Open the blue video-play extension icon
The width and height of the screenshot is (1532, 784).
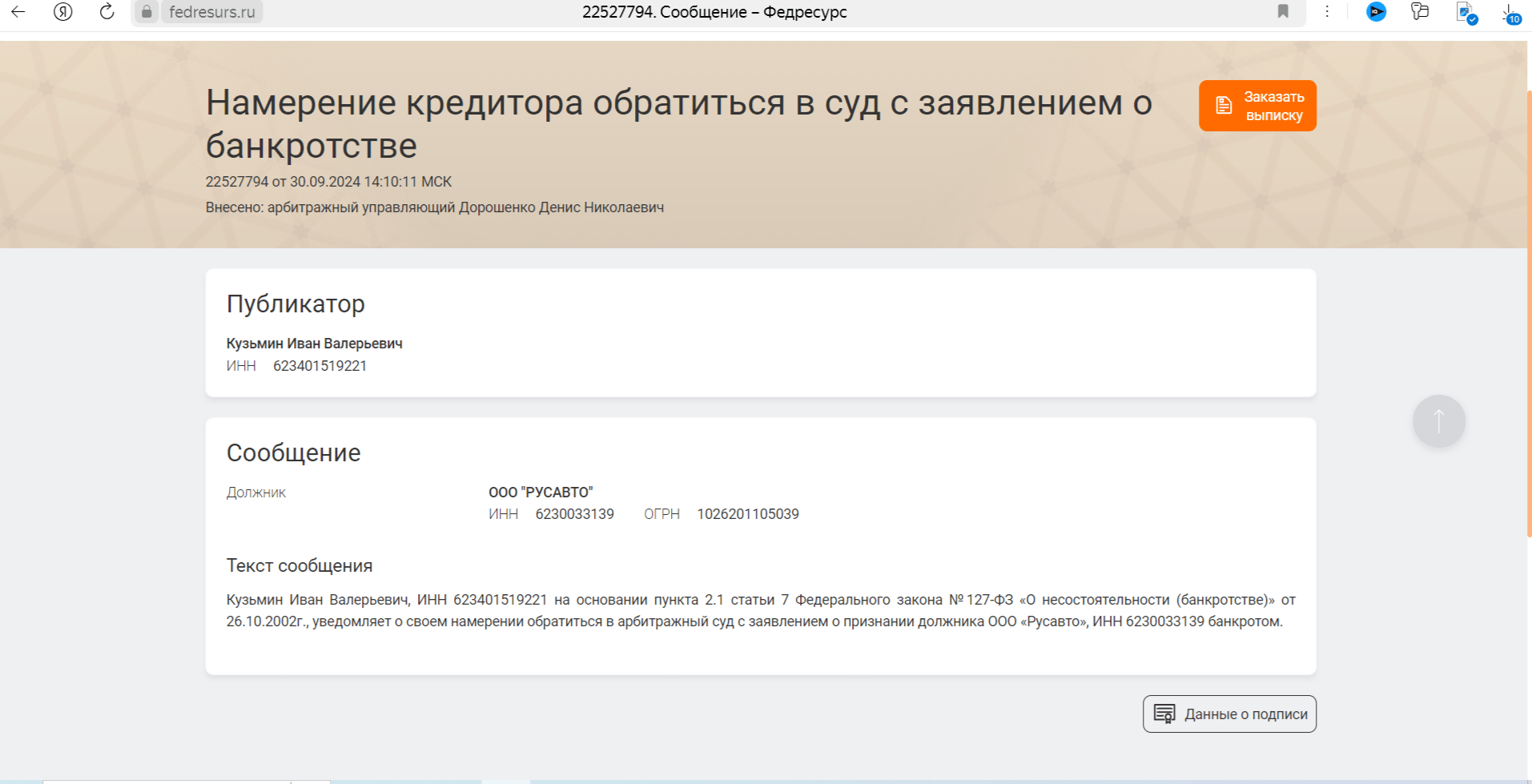pos(1376,12)
